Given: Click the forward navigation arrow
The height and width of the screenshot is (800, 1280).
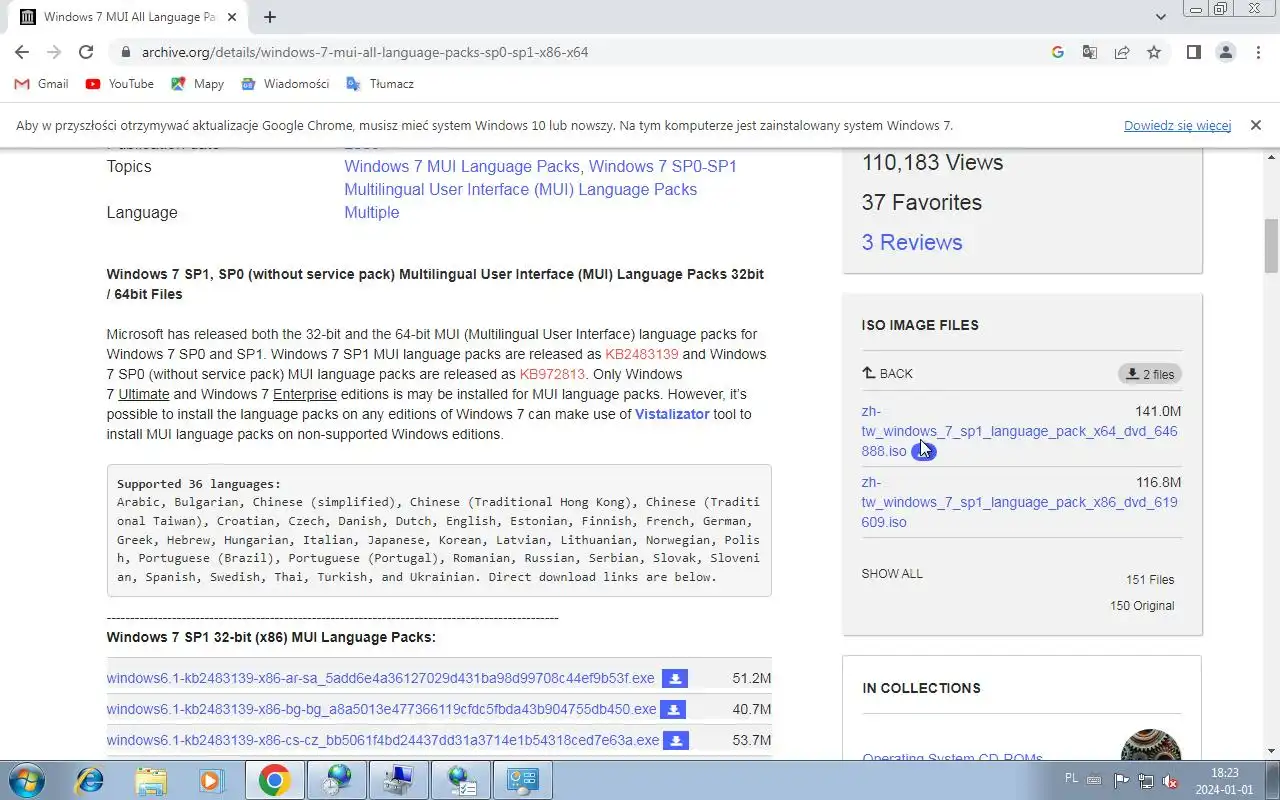Looking at the screenshot, I should 54,52.
